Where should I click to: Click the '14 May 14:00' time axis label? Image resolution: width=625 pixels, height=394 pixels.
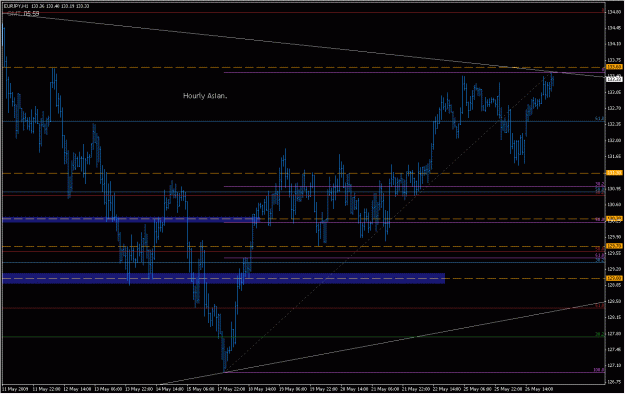[x=171, y=388]
